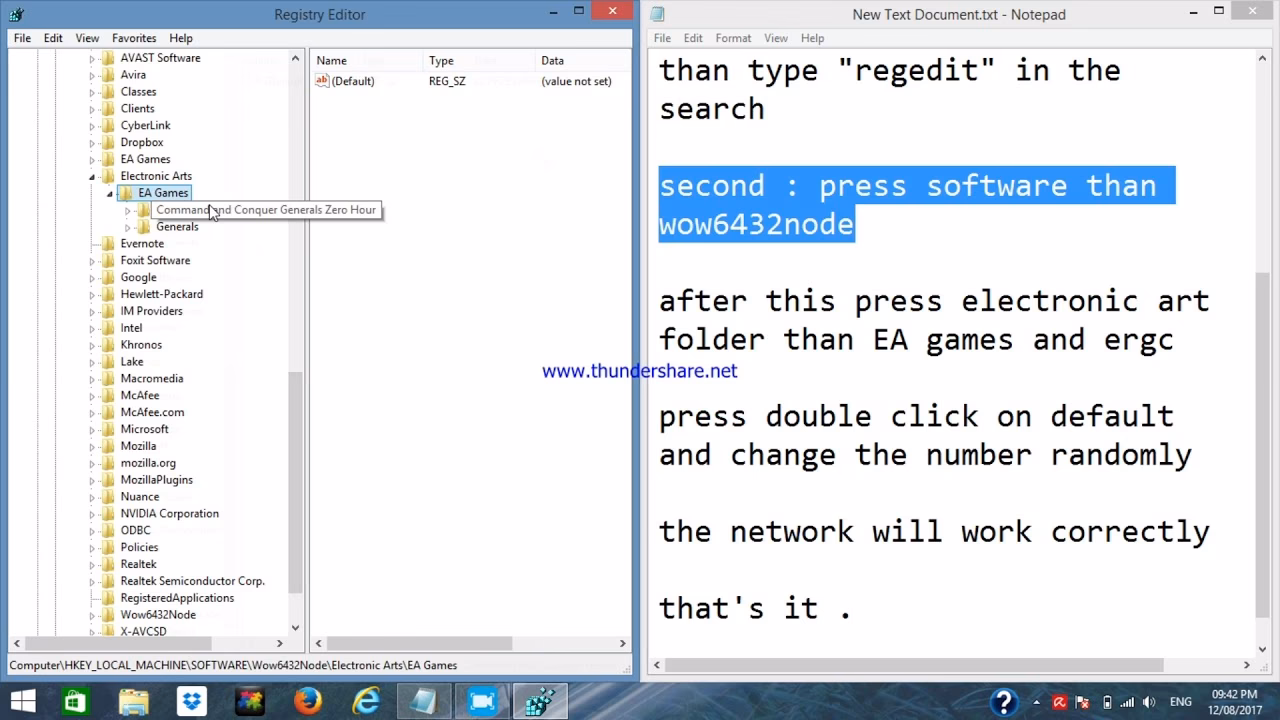Click the CyberLink key folder icon

(x=108, y=126)
